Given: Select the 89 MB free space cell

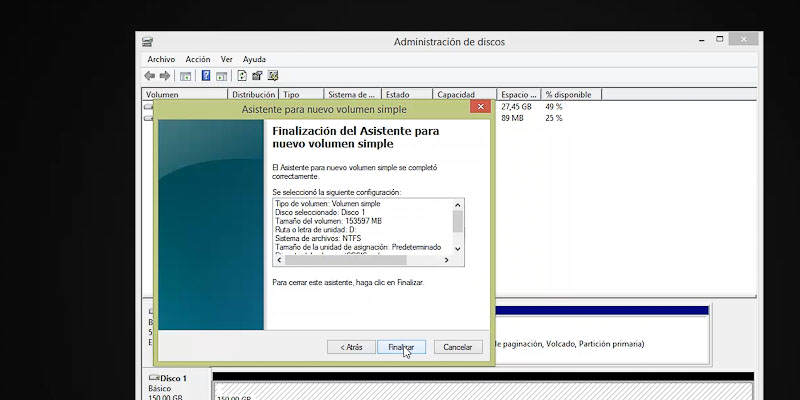Looking at the screenshot, I should 512,118.
